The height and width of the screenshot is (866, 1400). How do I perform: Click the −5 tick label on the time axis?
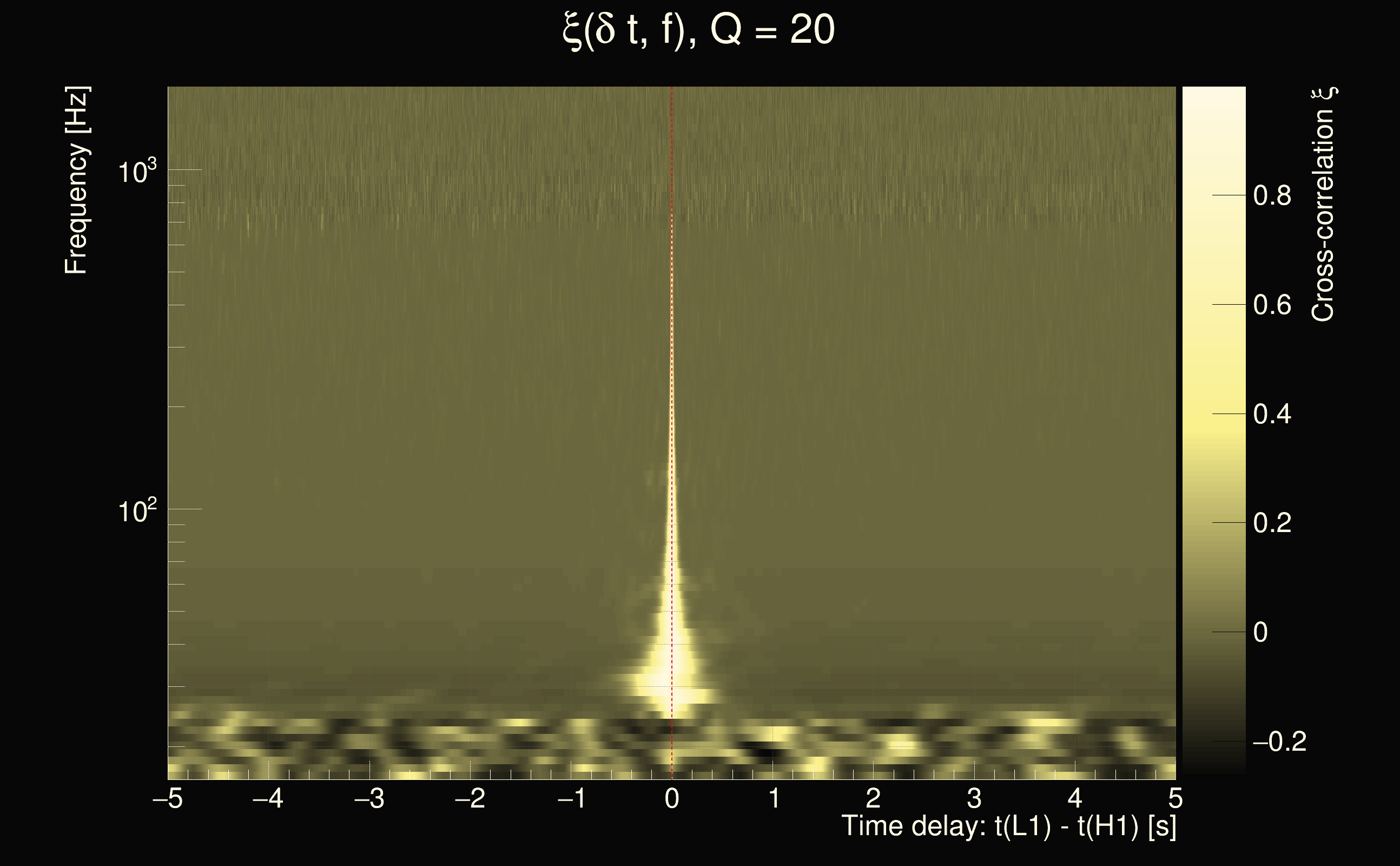[x=167, y=798]
